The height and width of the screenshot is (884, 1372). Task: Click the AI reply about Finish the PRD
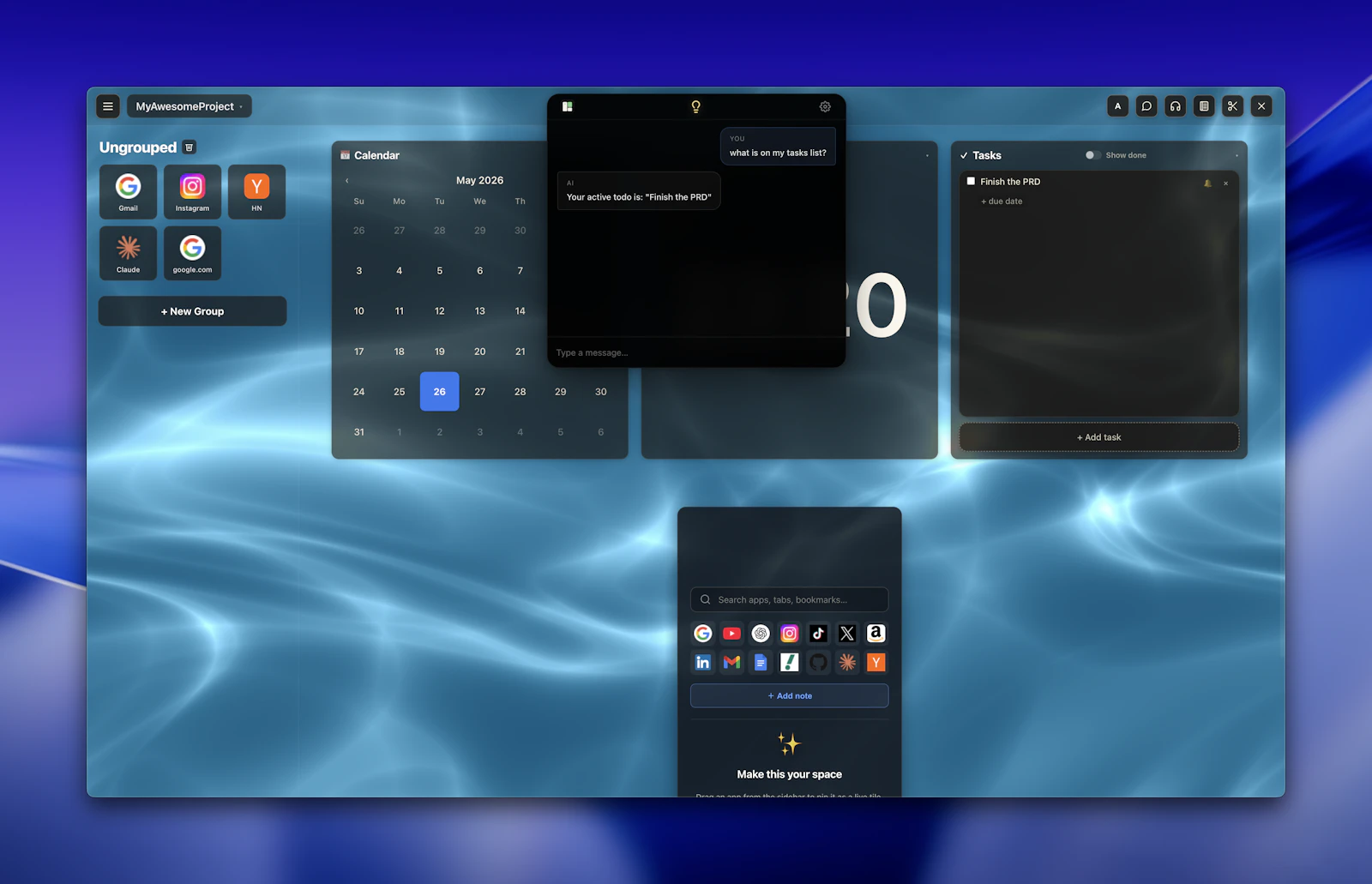click(639, 190)
